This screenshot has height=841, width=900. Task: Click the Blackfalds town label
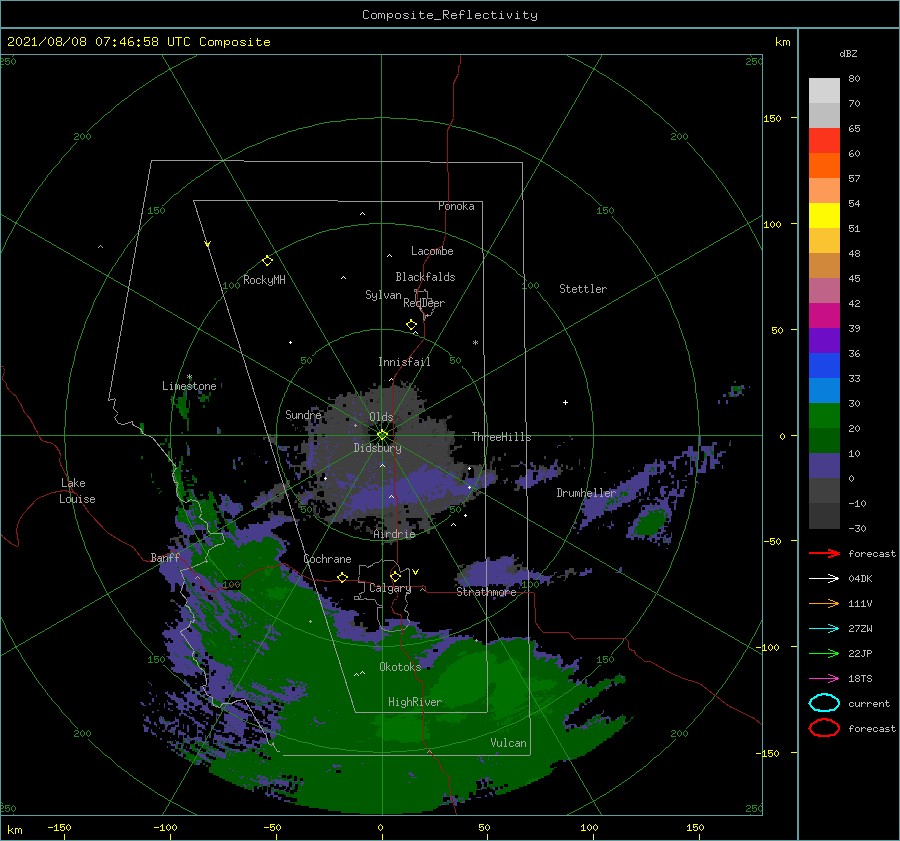(x=425, y=277)
